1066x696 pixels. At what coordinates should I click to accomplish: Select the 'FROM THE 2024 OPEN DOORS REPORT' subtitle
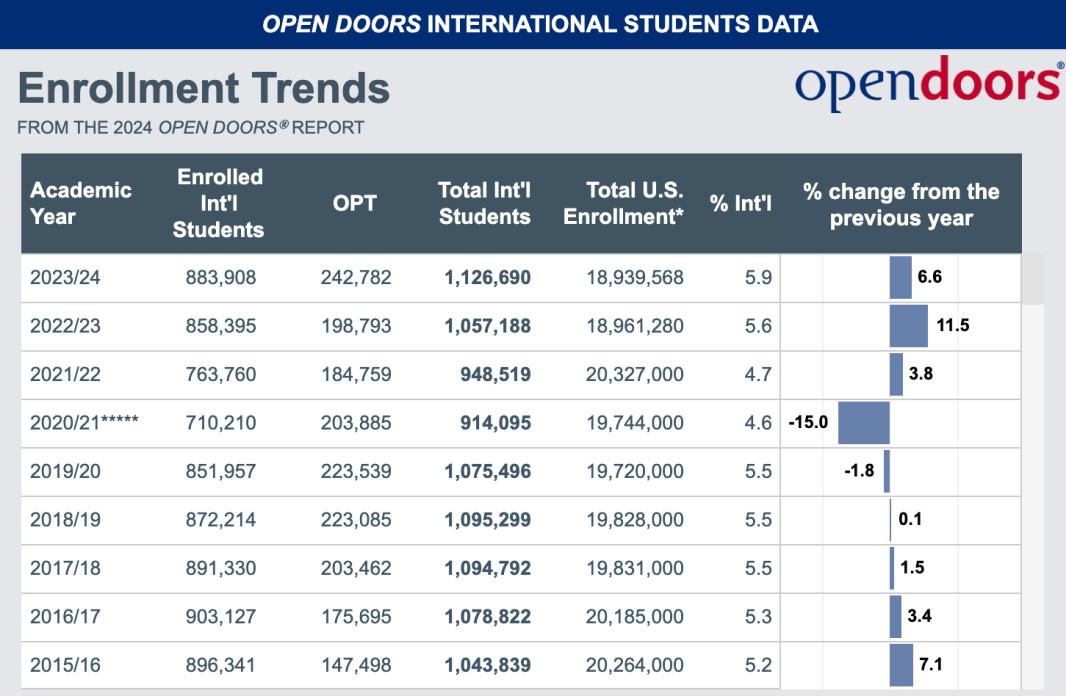point(190,127)
